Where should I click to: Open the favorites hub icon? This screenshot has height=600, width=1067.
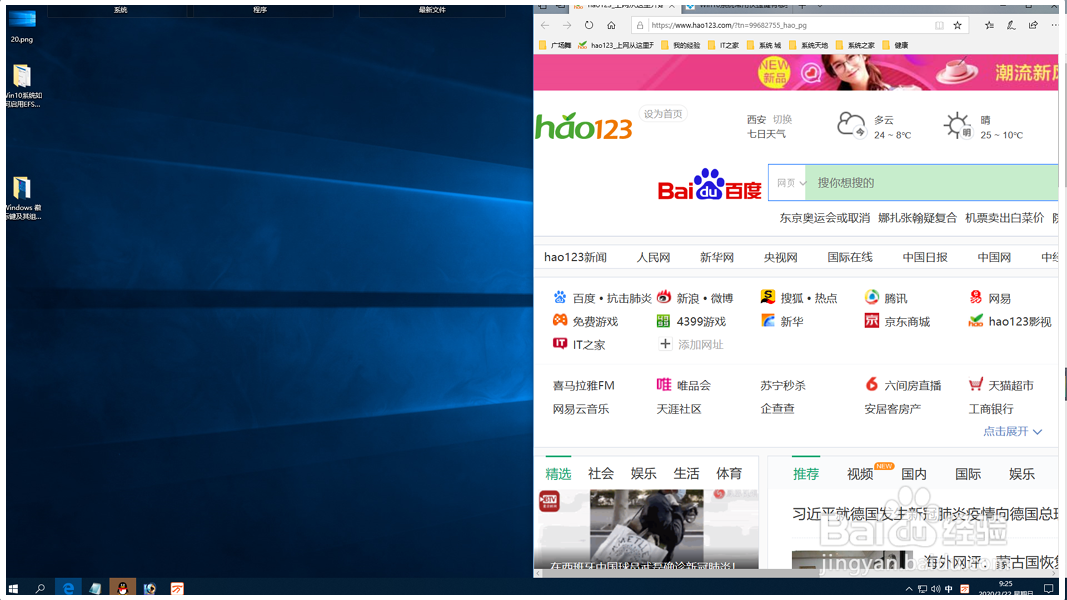tap(989, 25)
